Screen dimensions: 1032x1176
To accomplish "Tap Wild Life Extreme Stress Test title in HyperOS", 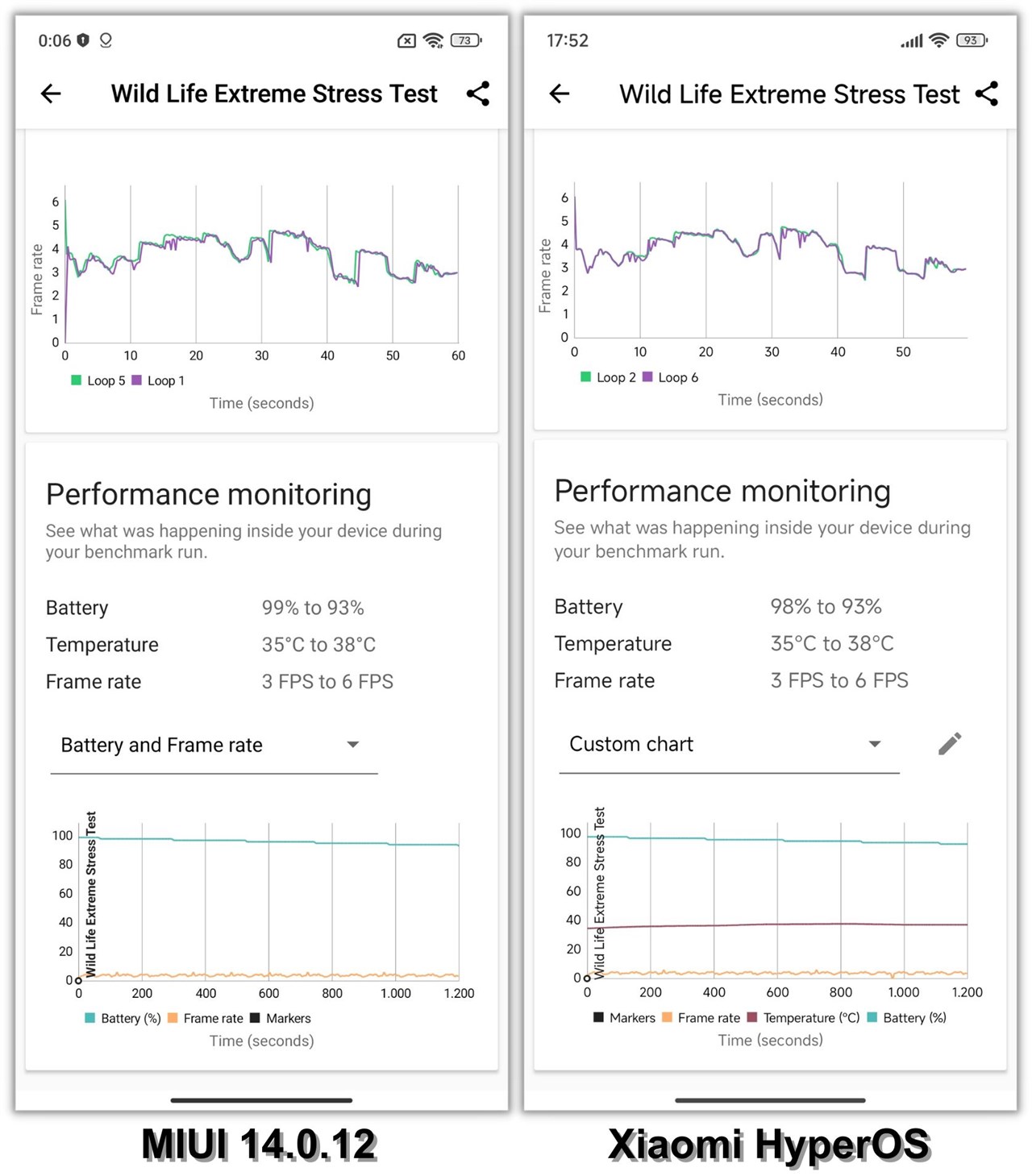I will [x=789, y=94].
